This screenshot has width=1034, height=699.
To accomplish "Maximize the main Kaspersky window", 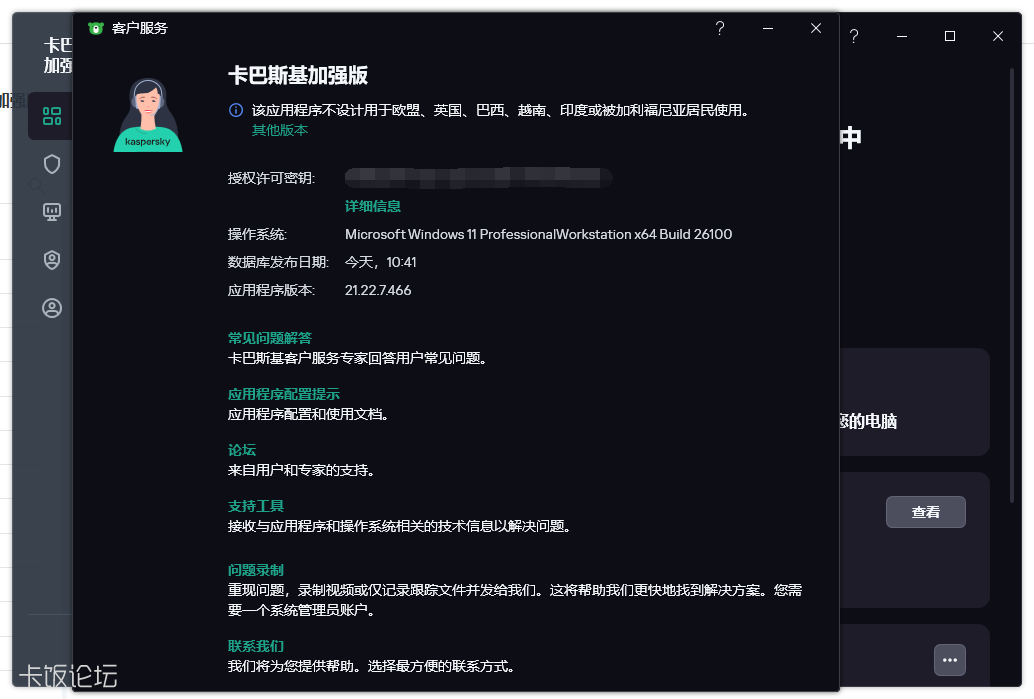I will [x=950, y=36].
